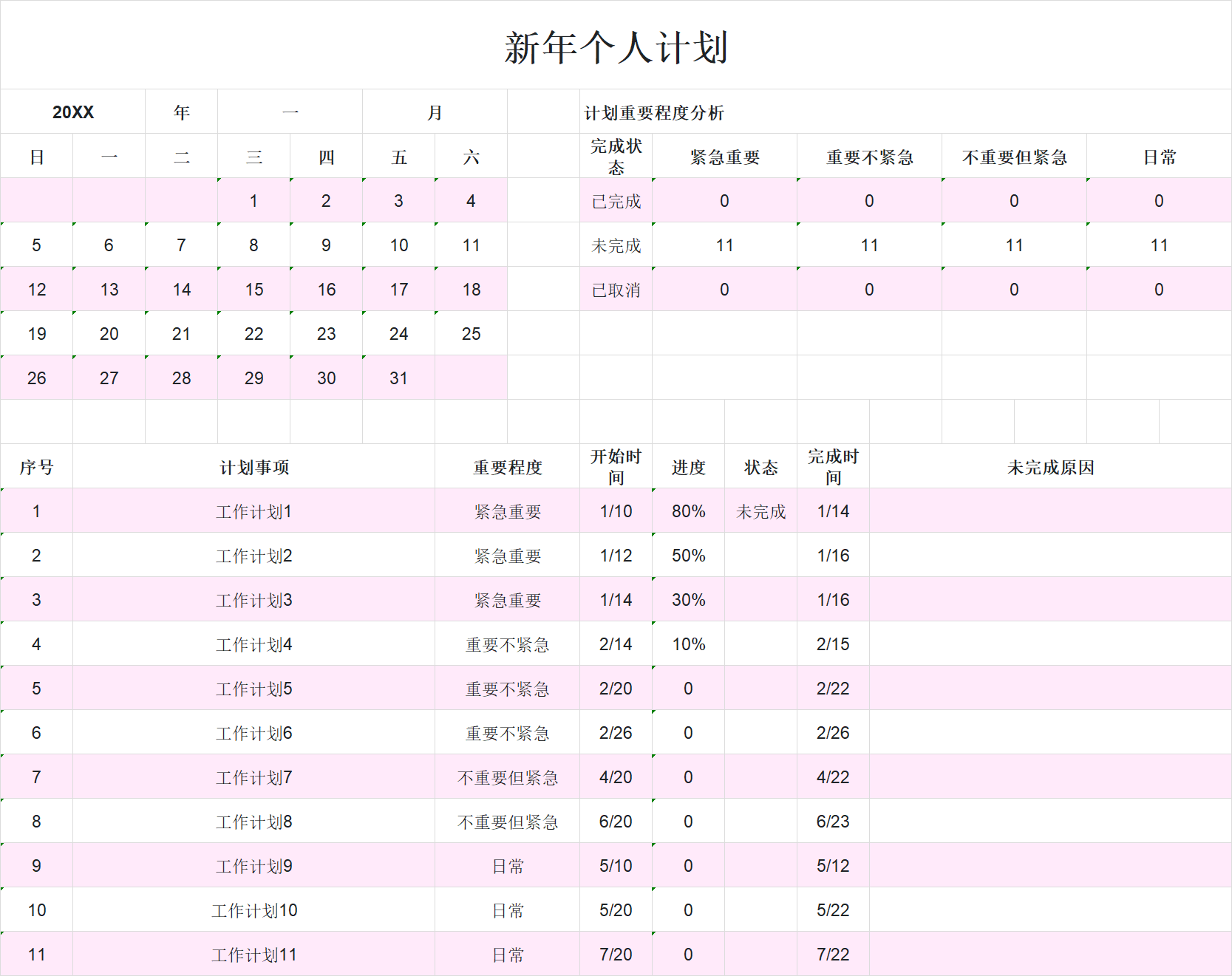The height and width of the screenshot is (976, 1232).
Task: Click the 紧急重要 column header
Action: [724, 156]
